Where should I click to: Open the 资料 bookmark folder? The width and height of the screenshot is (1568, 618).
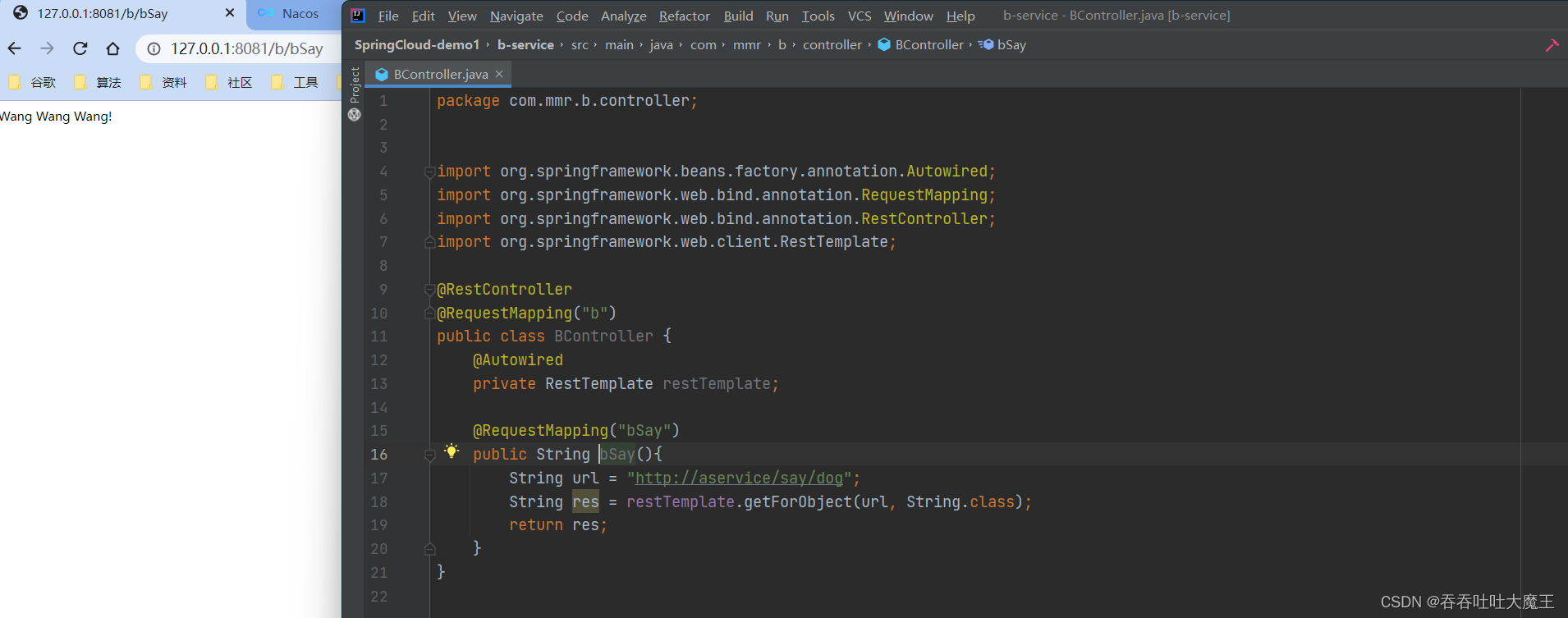point(164,82)
